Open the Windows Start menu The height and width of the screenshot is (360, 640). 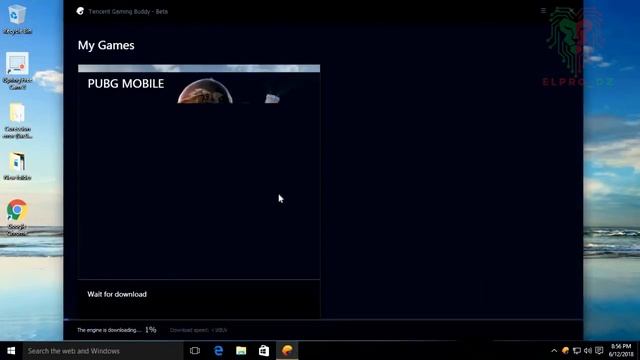coord(11,351)
